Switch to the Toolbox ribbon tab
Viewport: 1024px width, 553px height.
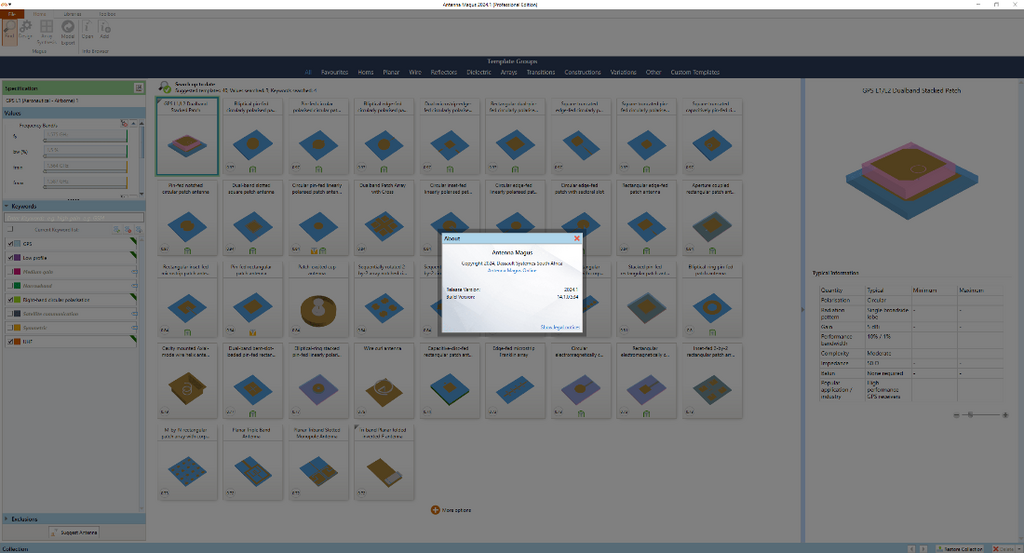click(x=107, y=14)
